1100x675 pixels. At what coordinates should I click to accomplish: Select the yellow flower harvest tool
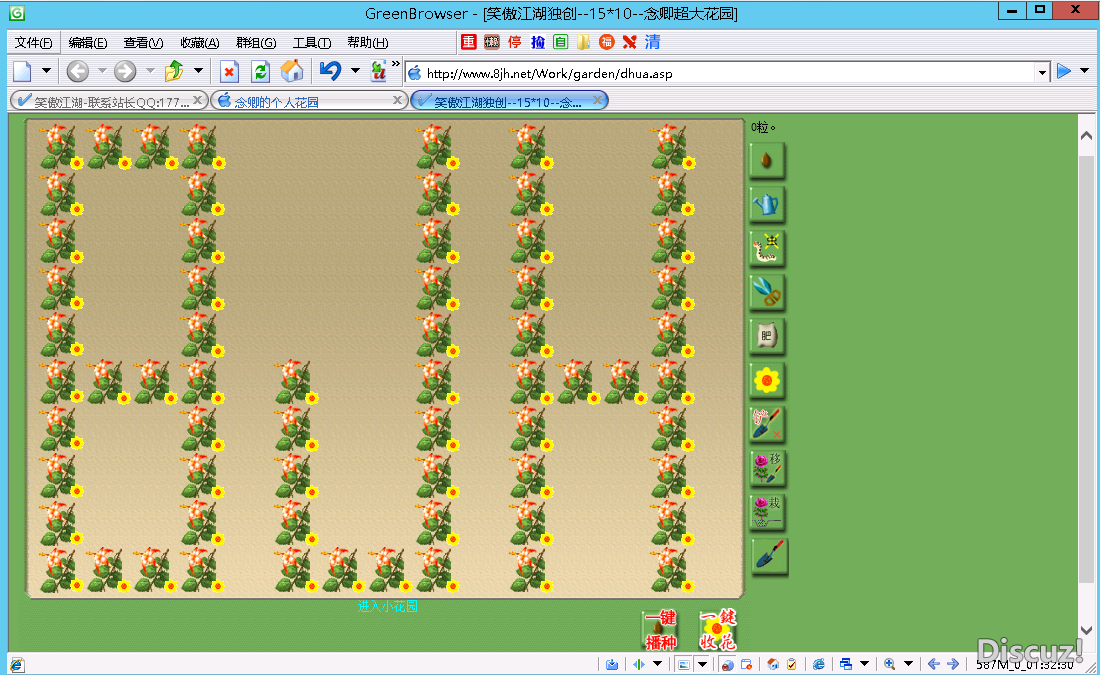pyautogui.click(x=767, y=380)
